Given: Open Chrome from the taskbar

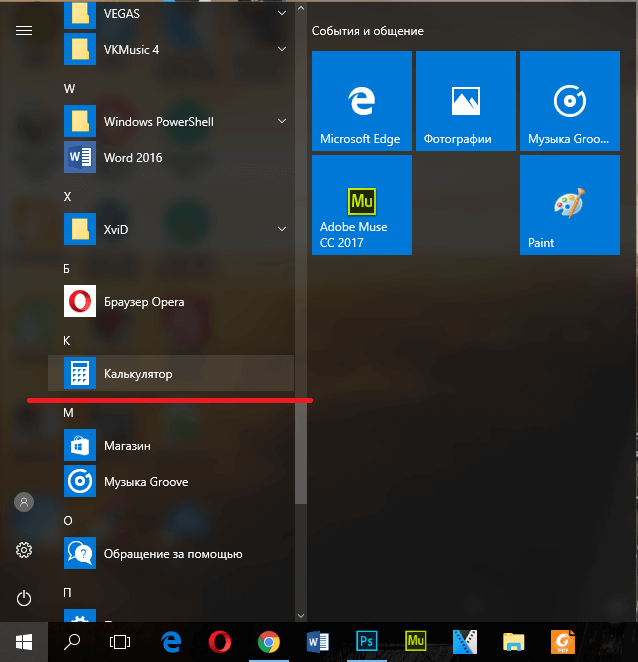Looking at the screenshot, I should [269, 642].
